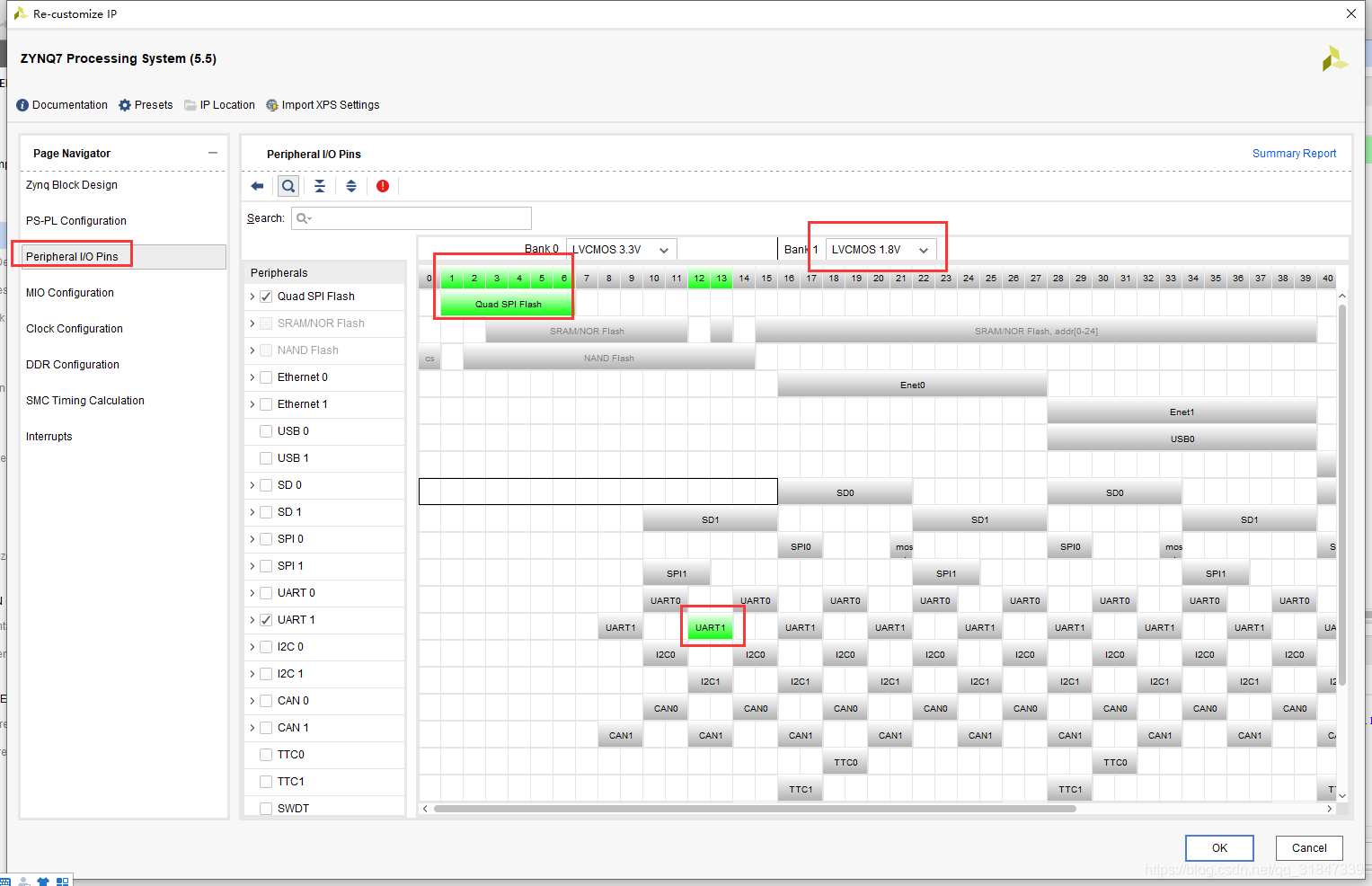
Task: Click the green Quad SPI Flash pin block
Action: coord(508,304)
